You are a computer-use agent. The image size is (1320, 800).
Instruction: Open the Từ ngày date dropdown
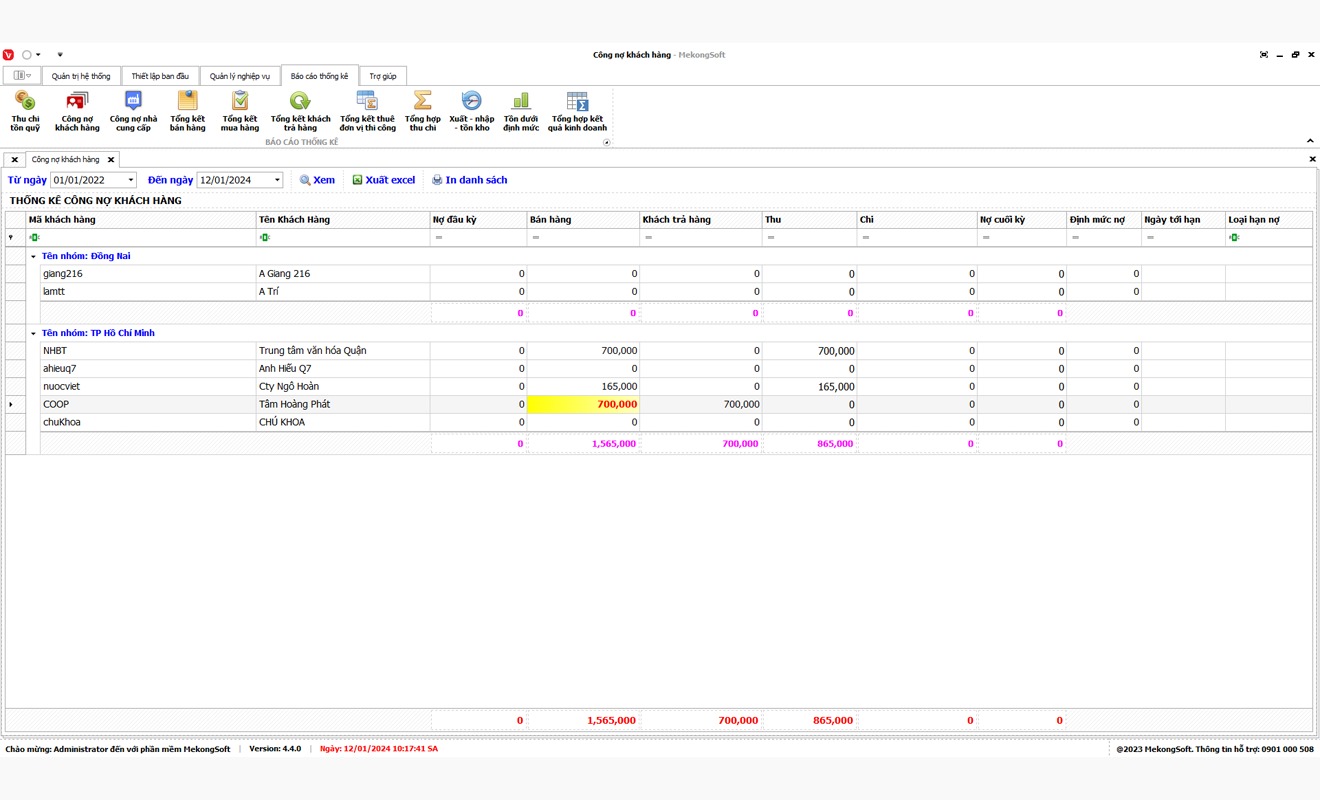click(x=130, y=181)
